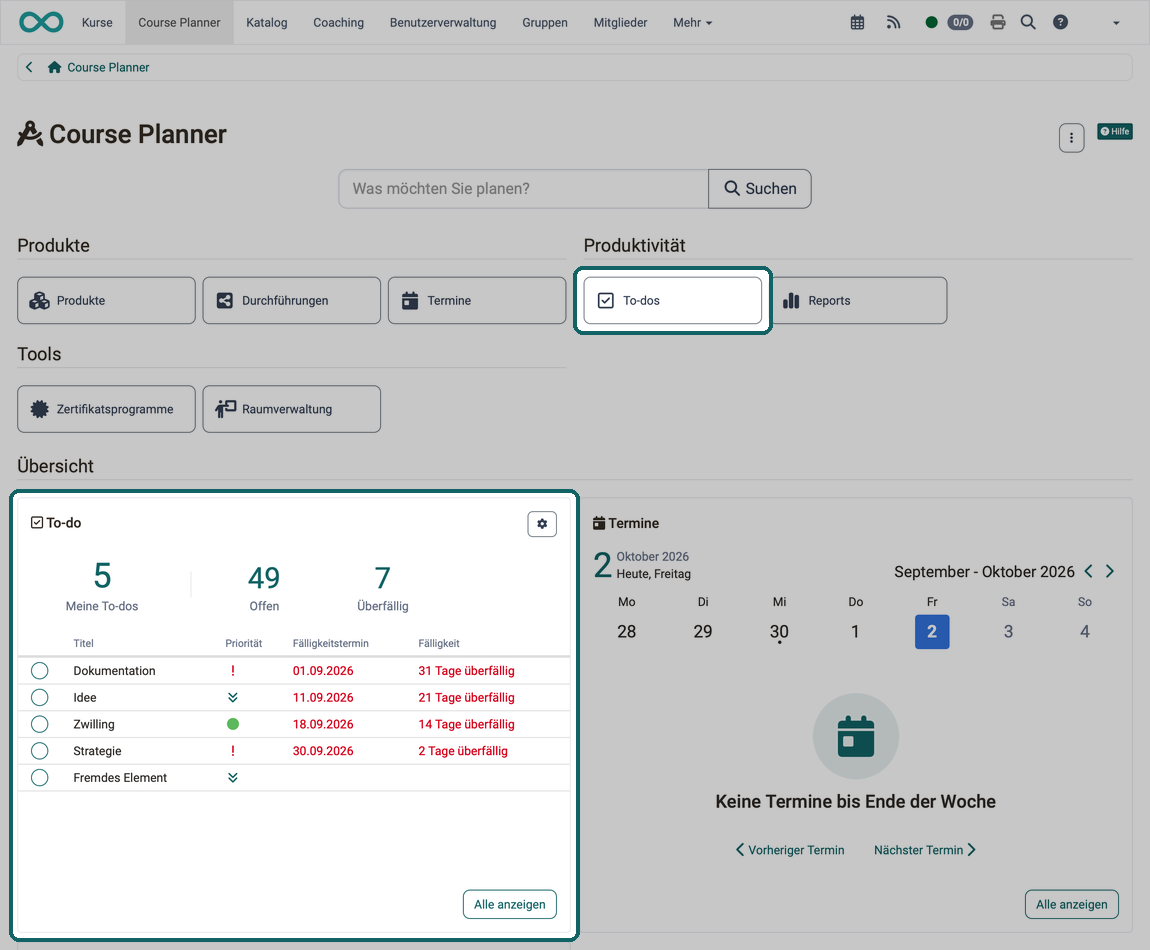Click the 7 Überfällig counter
The width and height of the screenshot is (1150, 950).
[x=382, y=588]
